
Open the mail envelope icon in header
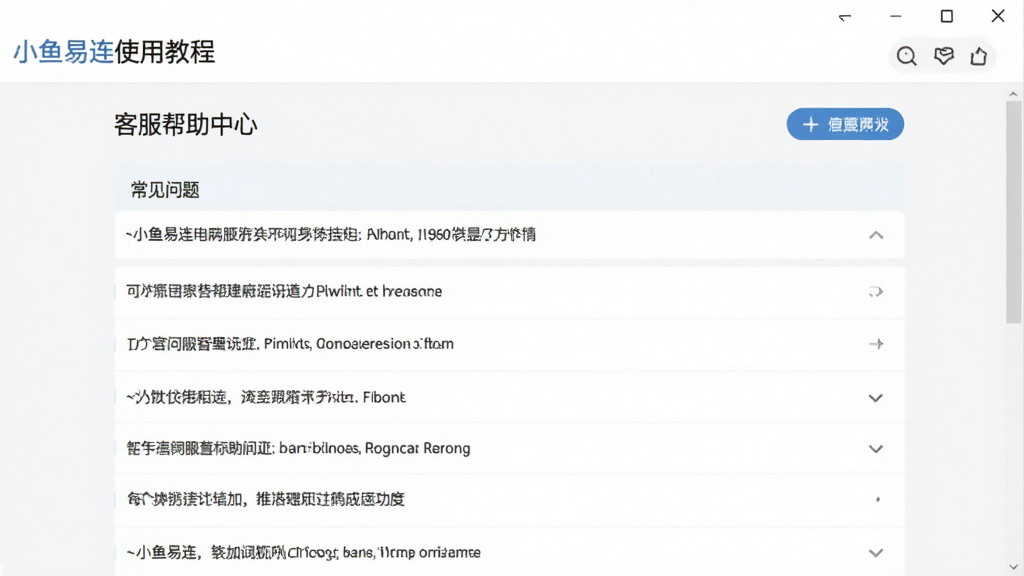coord(944,56)
